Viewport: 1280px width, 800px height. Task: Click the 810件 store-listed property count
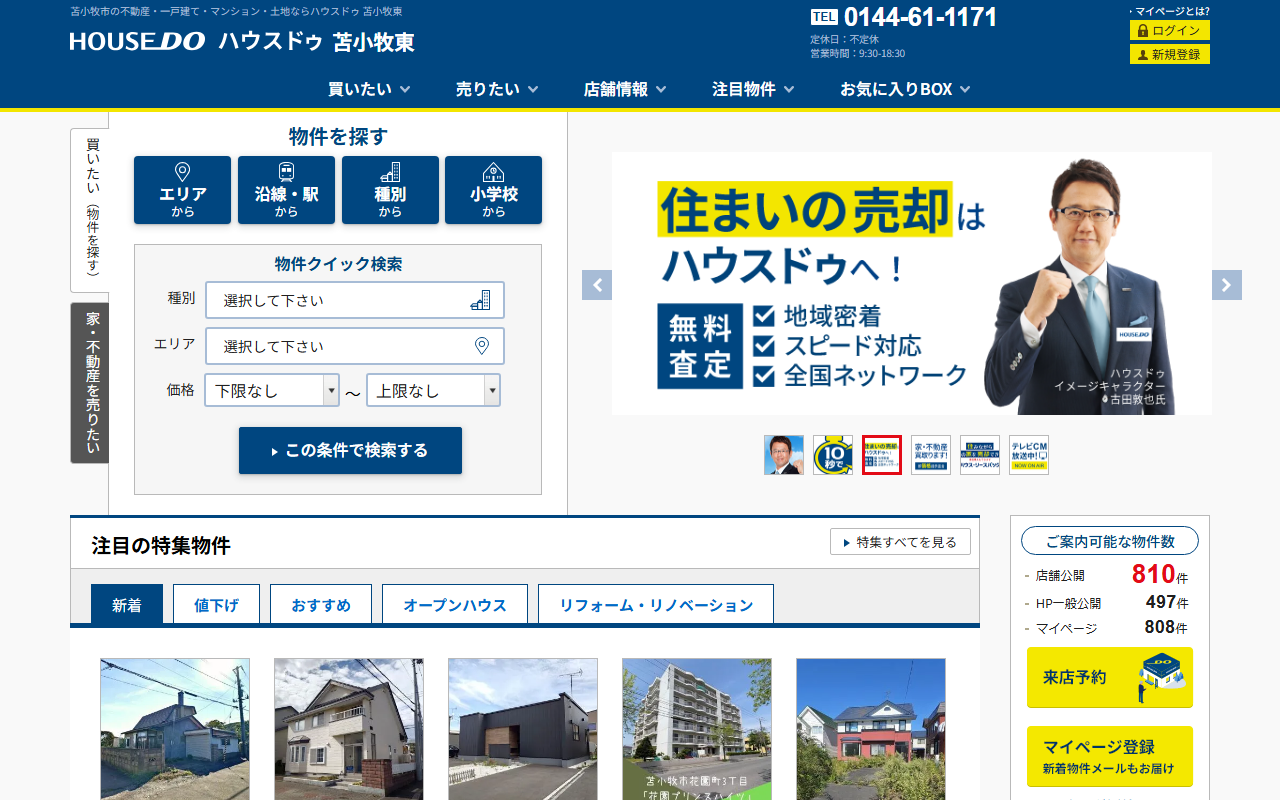pyautogui.click(x=1160, y=575)
